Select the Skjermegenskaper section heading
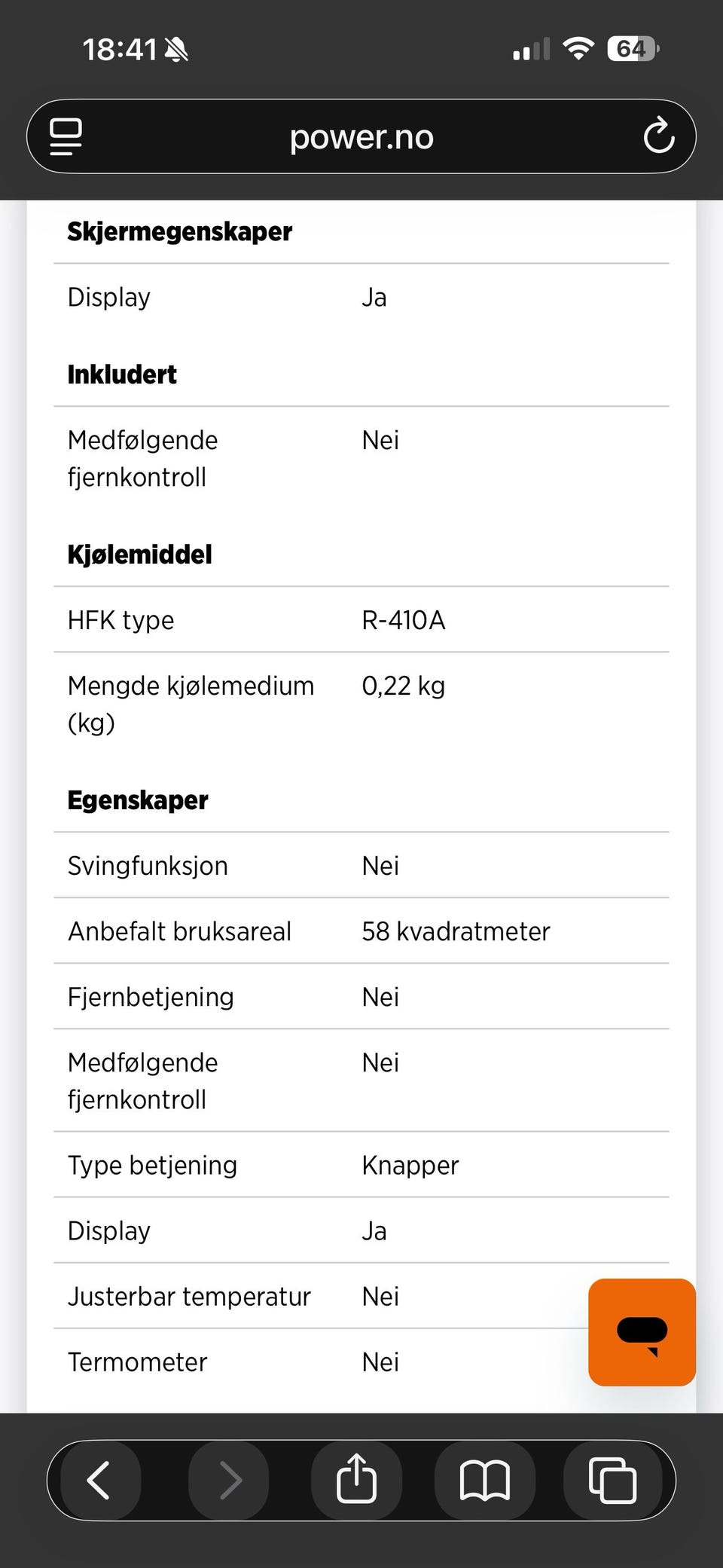This screenshot has height=1568, width=723. (179, 231)
